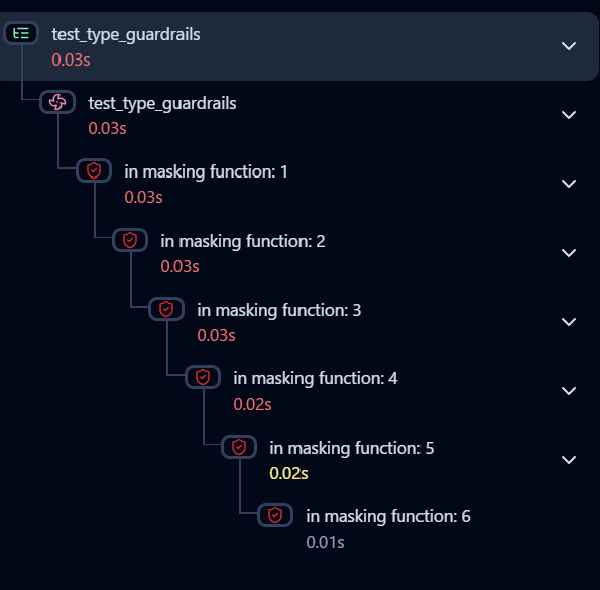Click the yellow 0.02s duration of function 5

click(289, 473)
